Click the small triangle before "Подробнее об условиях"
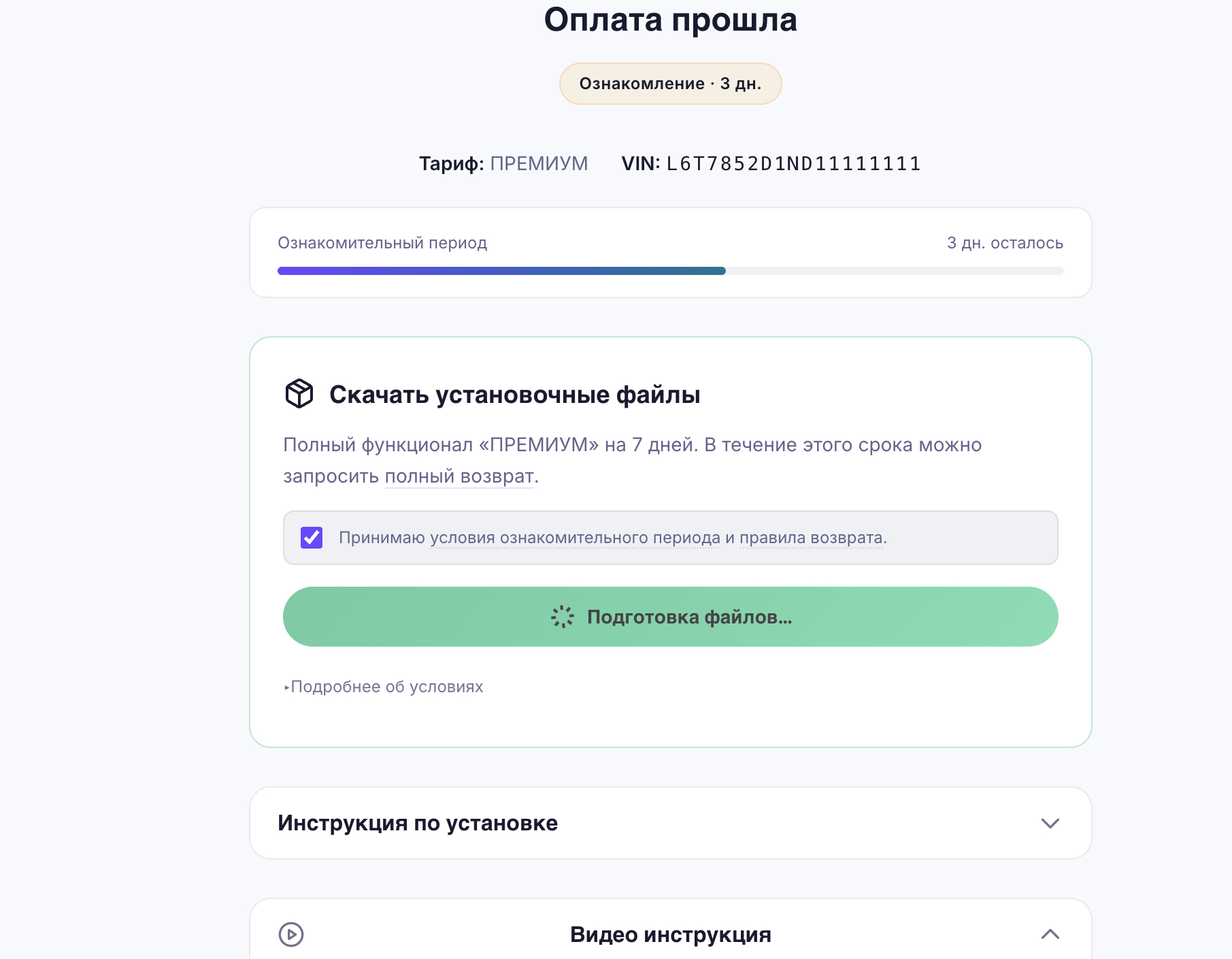The height and width of the screenshot is (959, 1232). click(288, 687)
